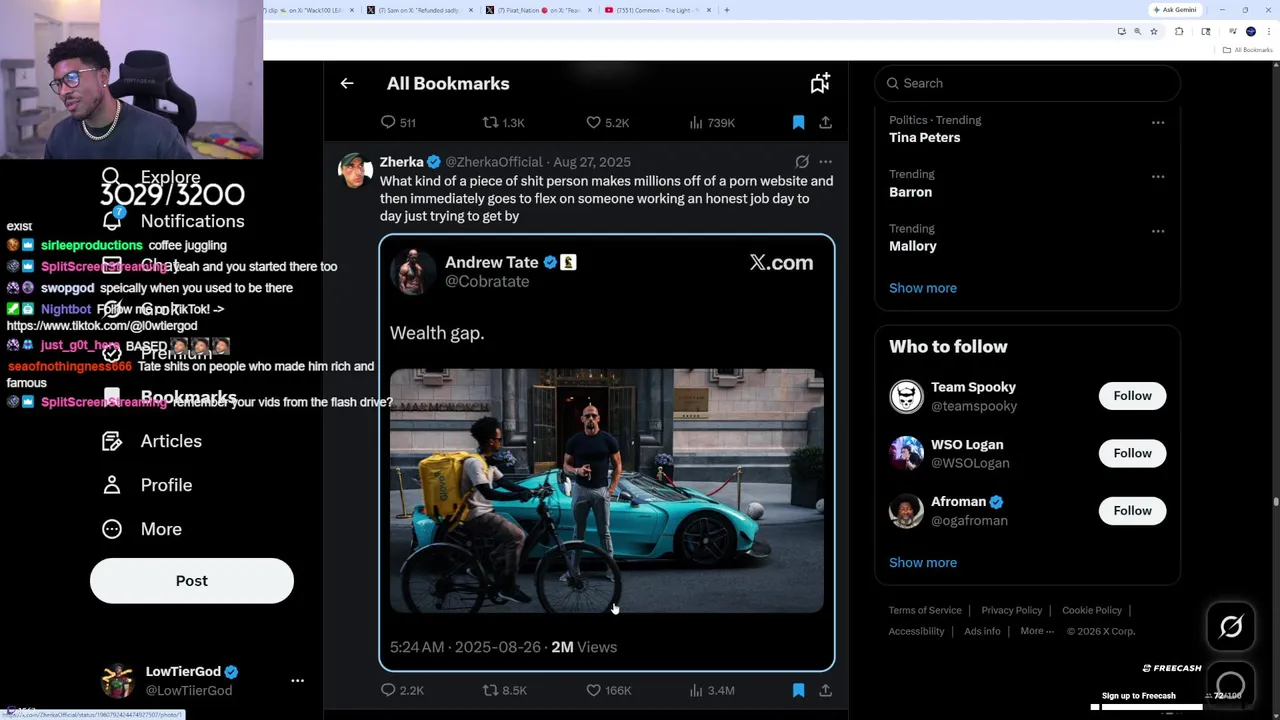
Task: Switch to the Common - The Light tab
Action: tap(659, 10)
